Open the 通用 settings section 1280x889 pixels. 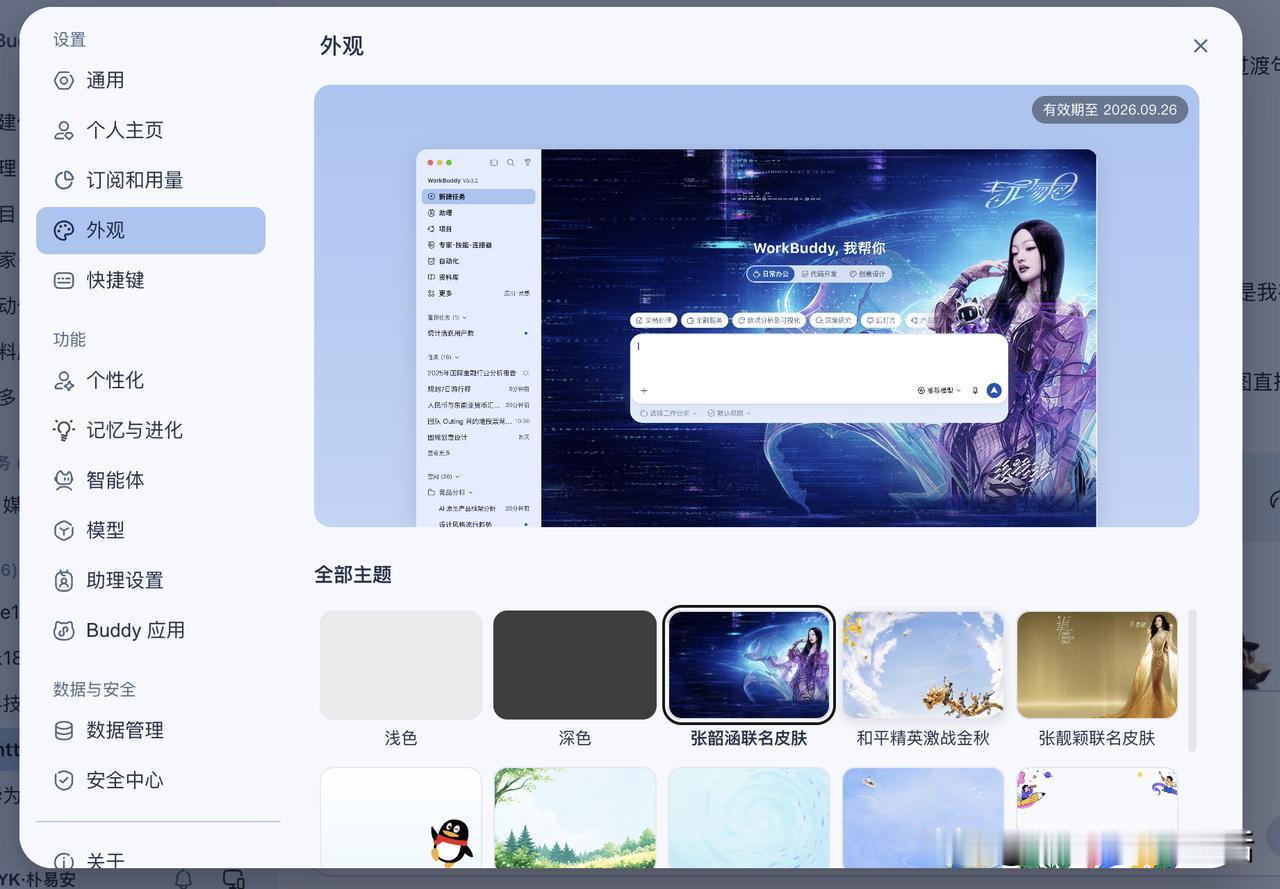150,80
